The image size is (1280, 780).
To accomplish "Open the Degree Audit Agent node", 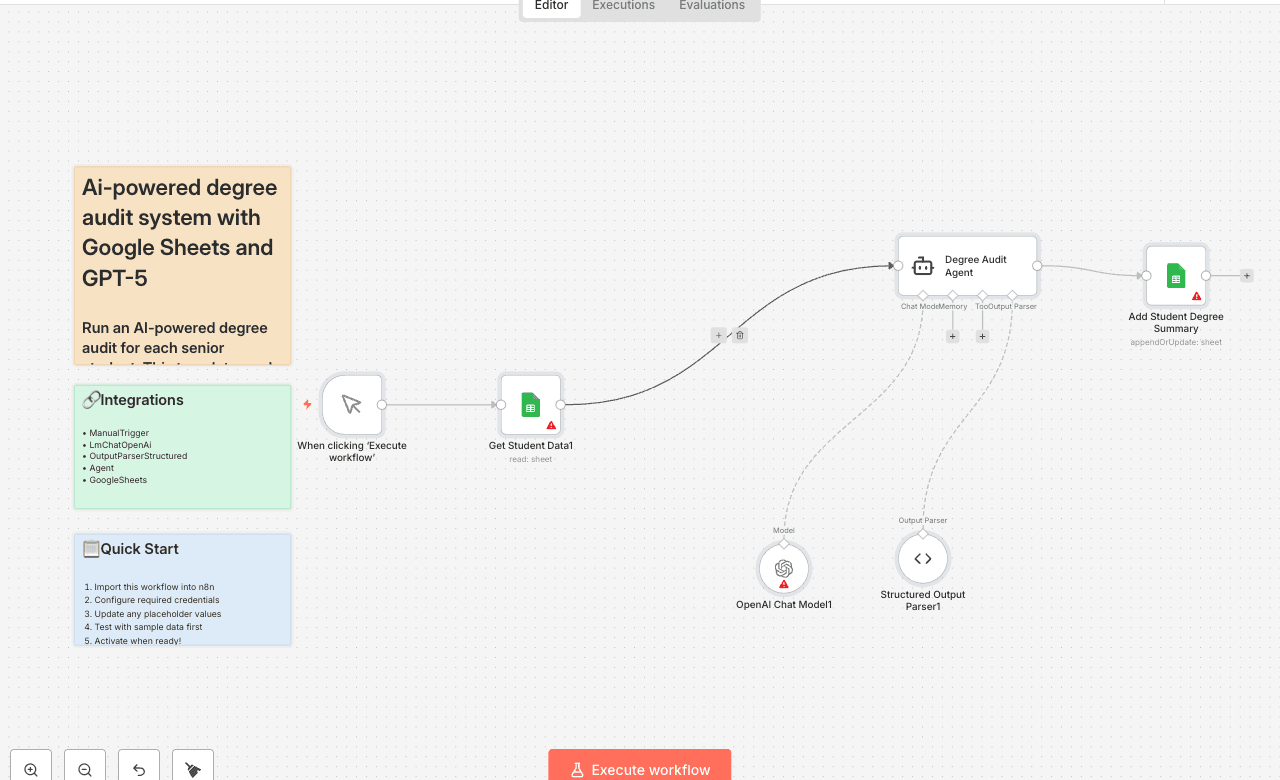I will pyautogui.click(x=966, y=265).
